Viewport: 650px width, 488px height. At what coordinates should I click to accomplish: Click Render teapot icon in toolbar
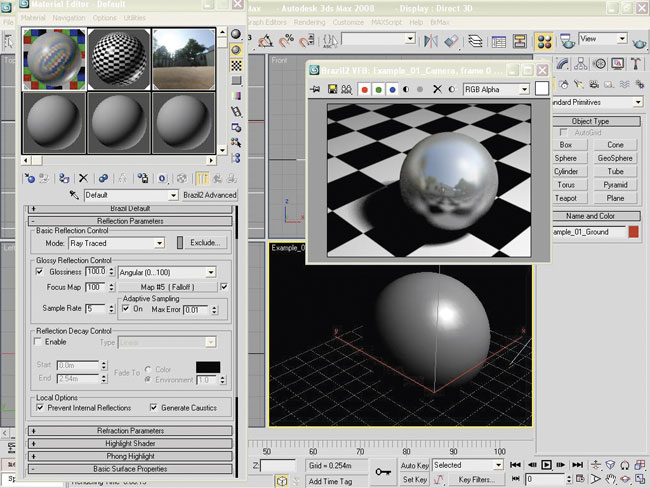pos(639,43)
